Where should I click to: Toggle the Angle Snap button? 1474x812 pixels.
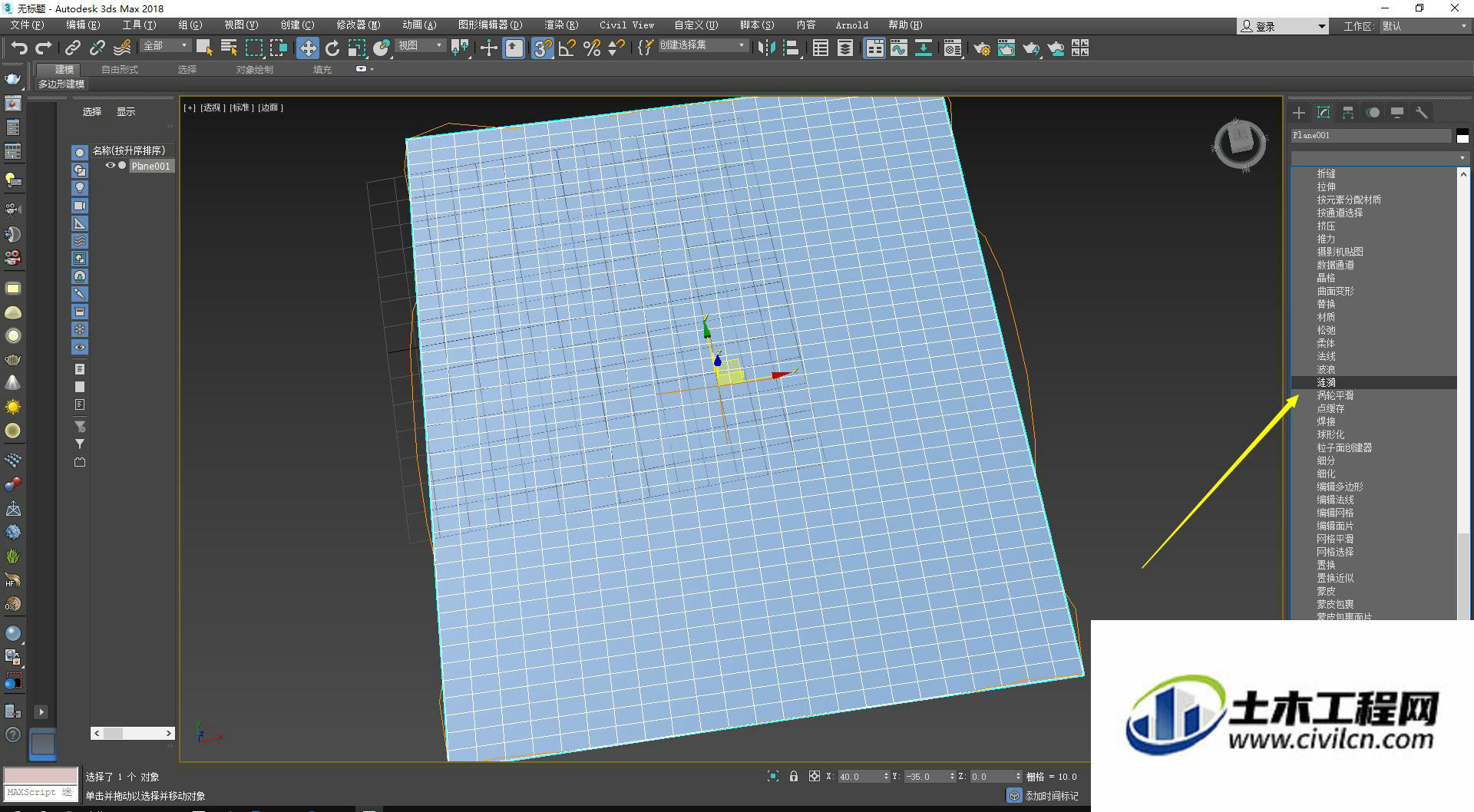pyautogui.click(x=567, y=48)
